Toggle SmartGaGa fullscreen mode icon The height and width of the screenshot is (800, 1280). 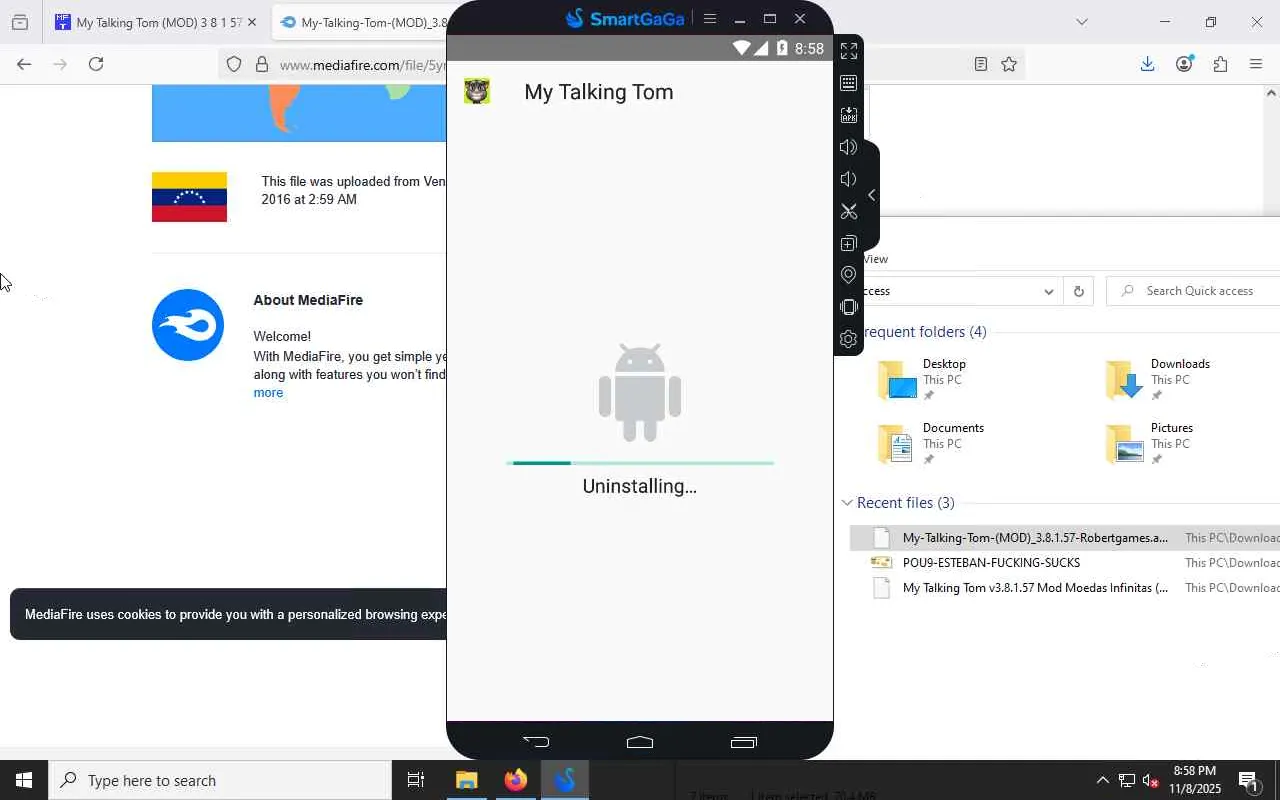[x=849, y=51]
